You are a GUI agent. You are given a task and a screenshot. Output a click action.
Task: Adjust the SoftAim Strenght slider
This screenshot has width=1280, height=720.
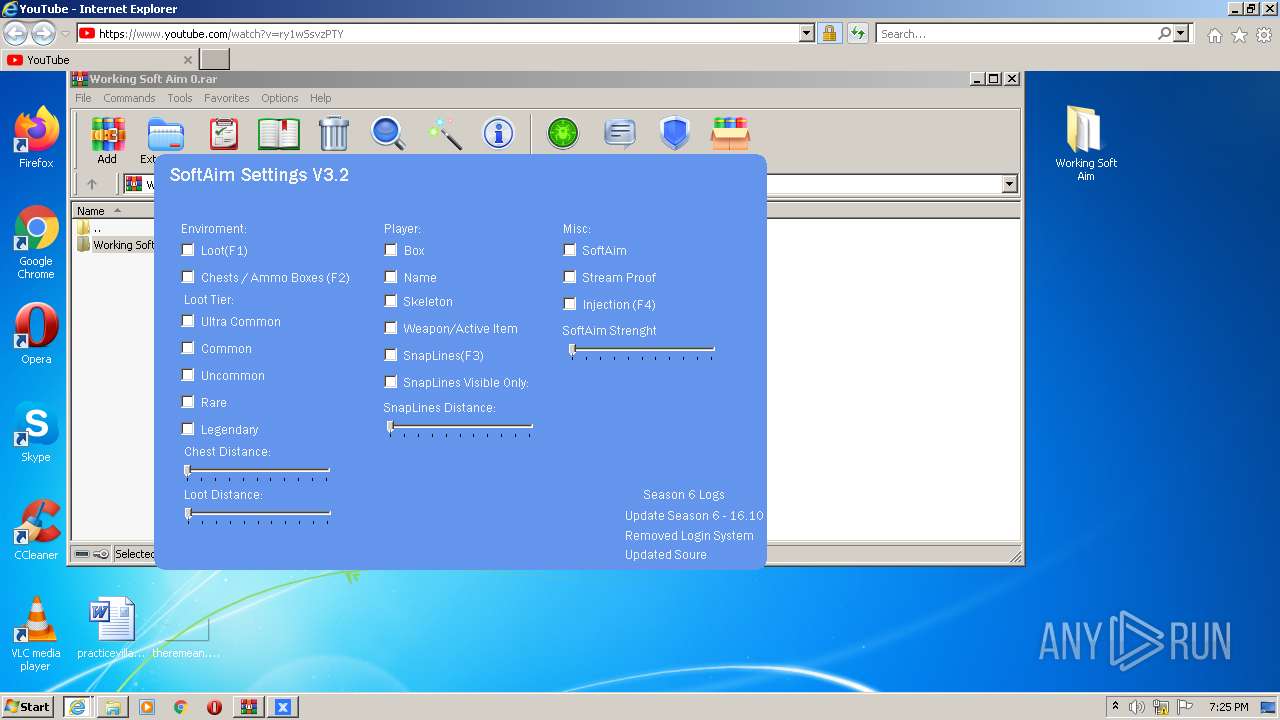(642, 350)
